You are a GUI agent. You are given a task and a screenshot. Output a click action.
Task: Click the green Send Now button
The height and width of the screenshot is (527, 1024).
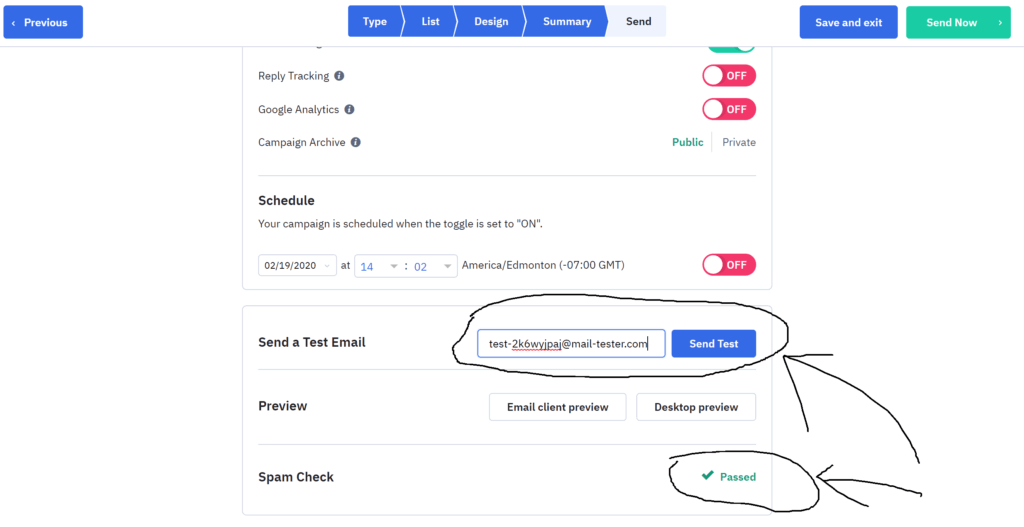point(958,22)
